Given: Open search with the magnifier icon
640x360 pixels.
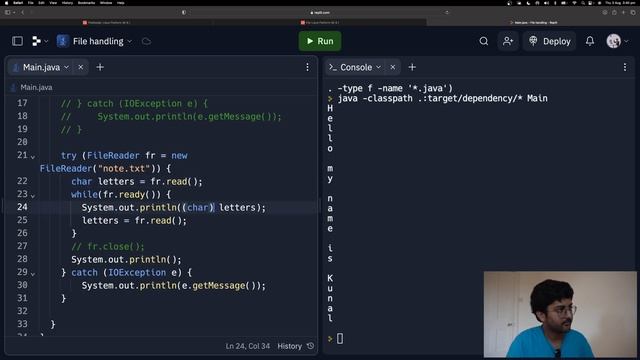Looking at the screenshot, I should tap(484, 41).
